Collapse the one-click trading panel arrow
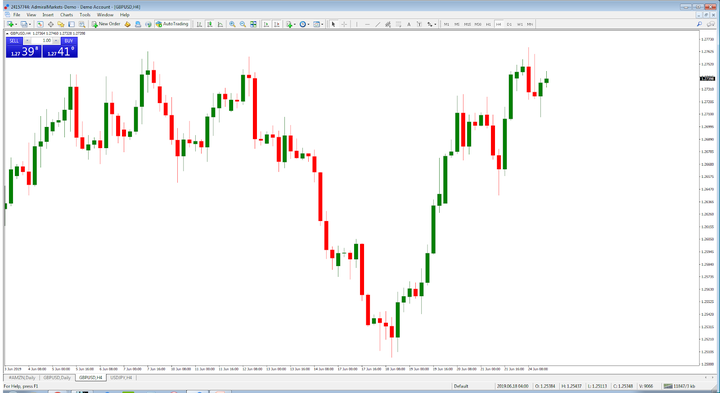 click(x=7, y=34)
